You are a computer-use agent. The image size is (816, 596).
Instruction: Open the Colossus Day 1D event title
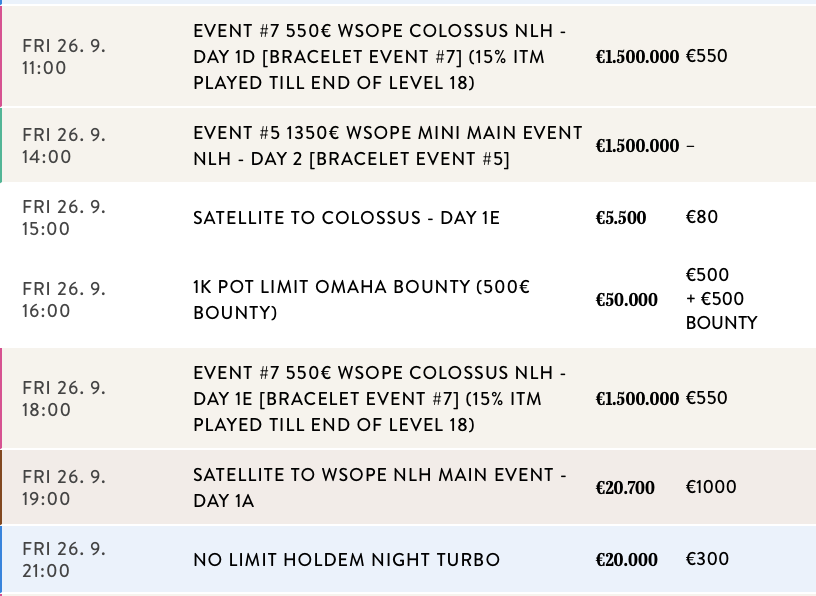point(380,57)
